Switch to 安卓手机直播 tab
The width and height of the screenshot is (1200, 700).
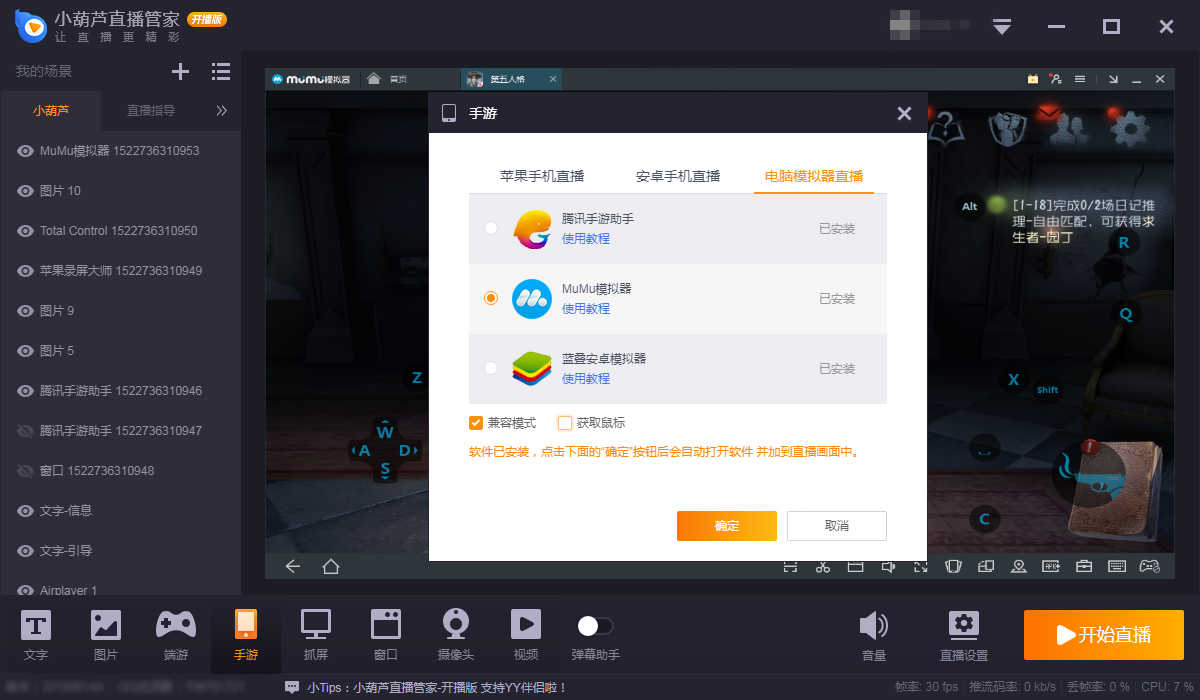(x=678, y=176)
